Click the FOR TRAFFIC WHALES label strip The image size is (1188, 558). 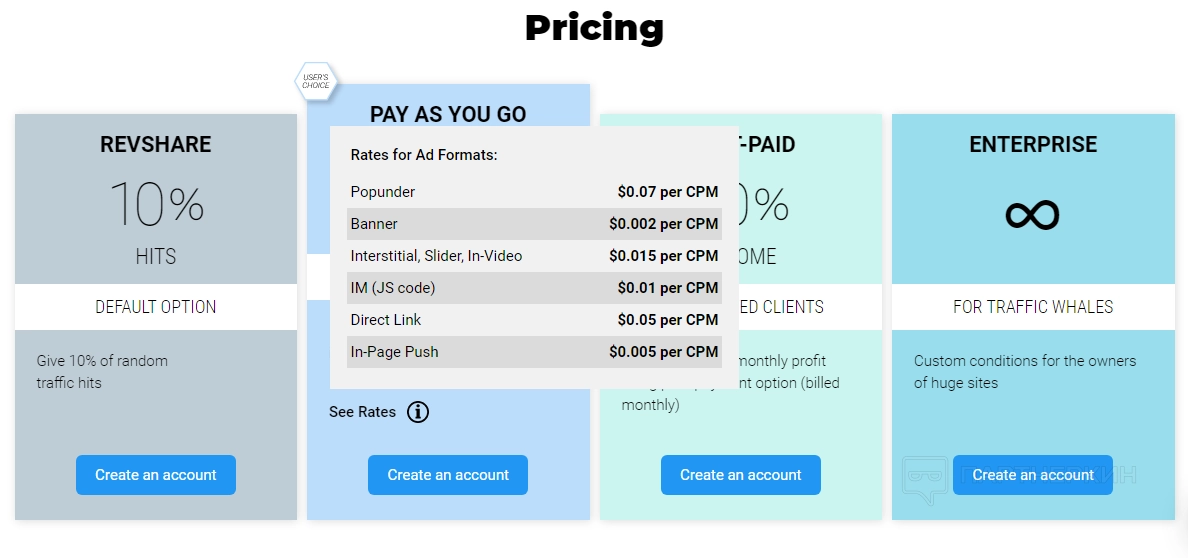coord(1033,307)
